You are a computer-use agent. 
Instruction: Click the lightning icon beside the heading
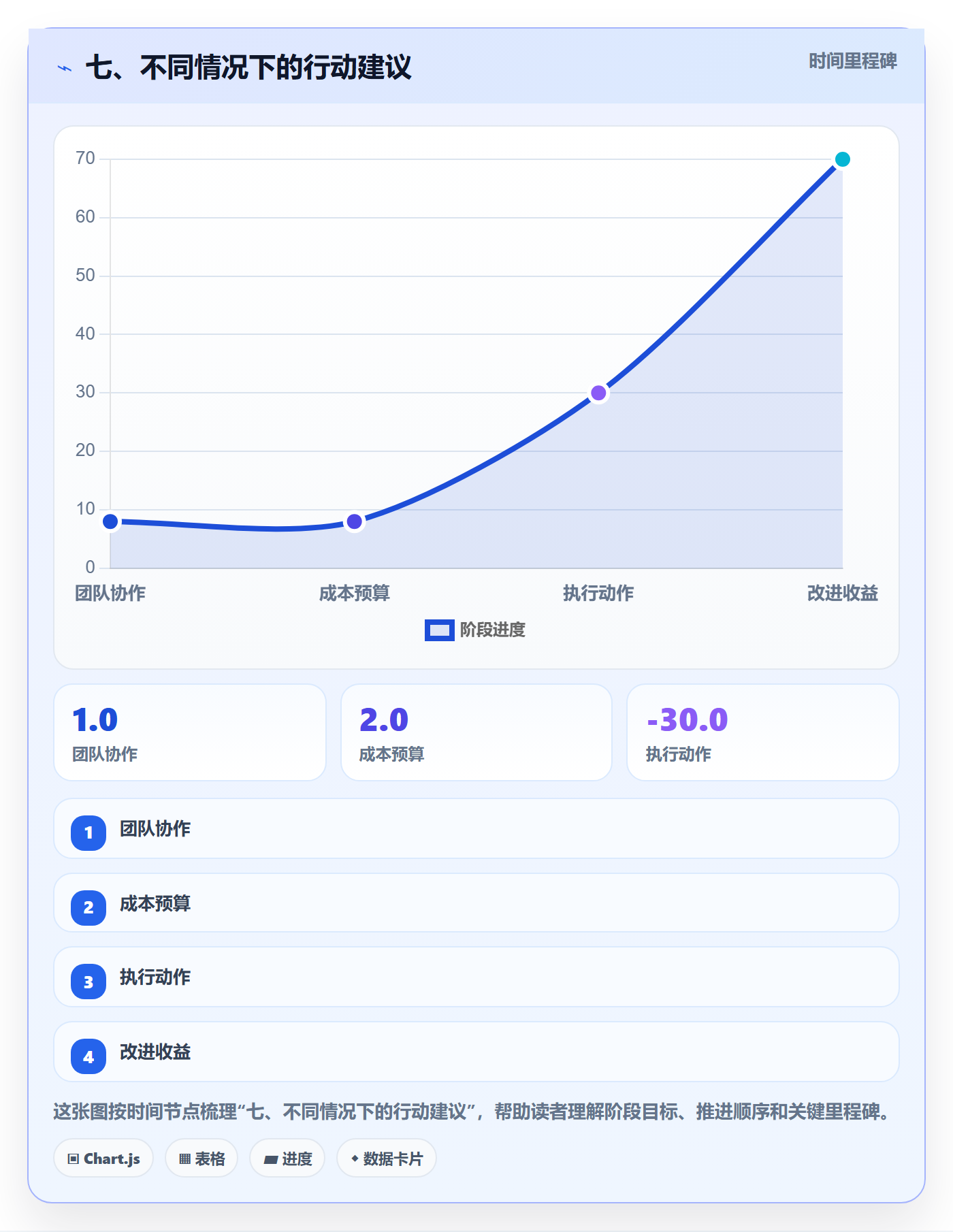coord(65,68)
